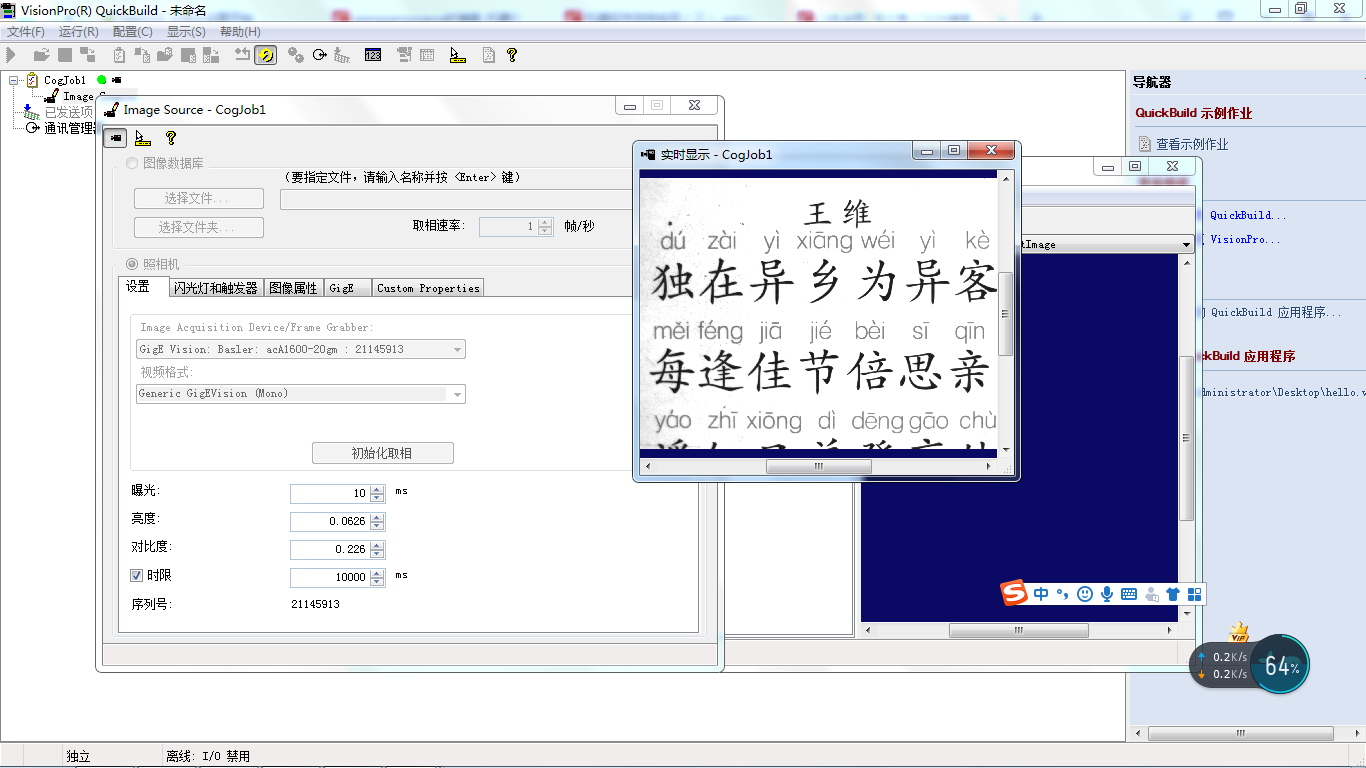Image resolution: width=1366 pixels, height=768 pixels.
Task: Open the 显示(S) menu
Action: 186,32
